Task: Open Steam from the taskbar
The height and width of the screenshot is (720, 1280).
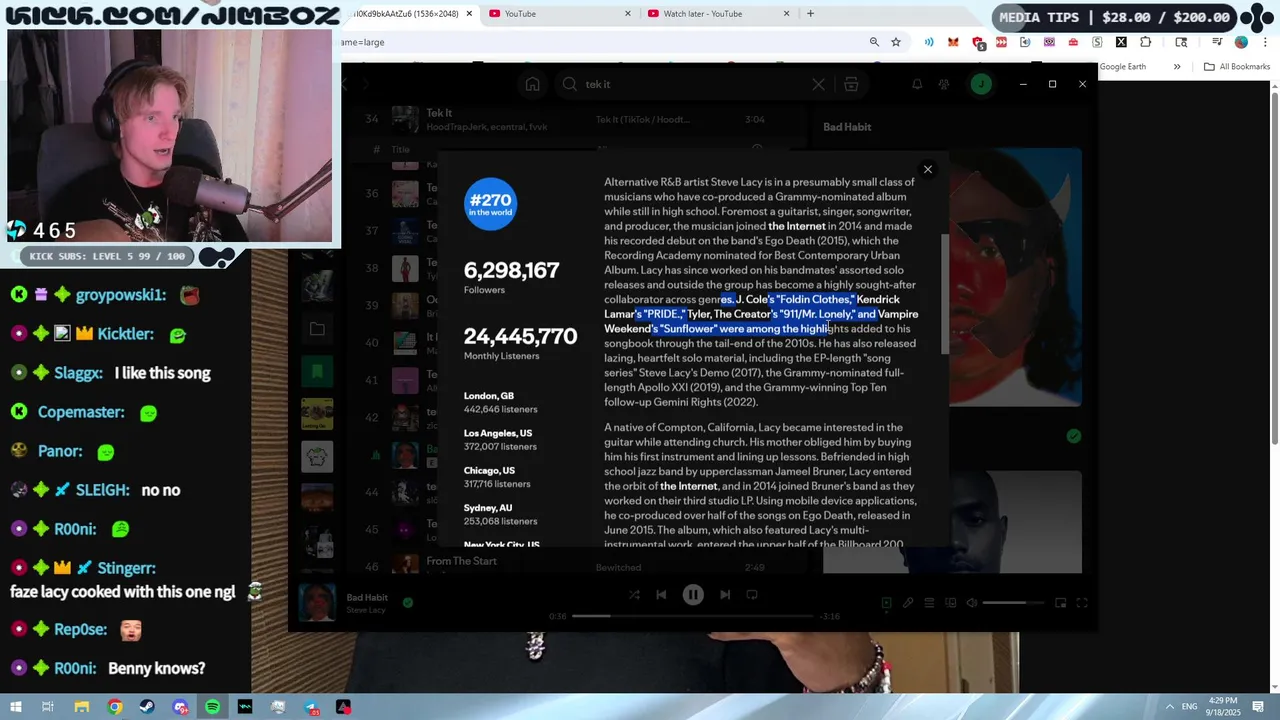Action: (x=148, y=707)
